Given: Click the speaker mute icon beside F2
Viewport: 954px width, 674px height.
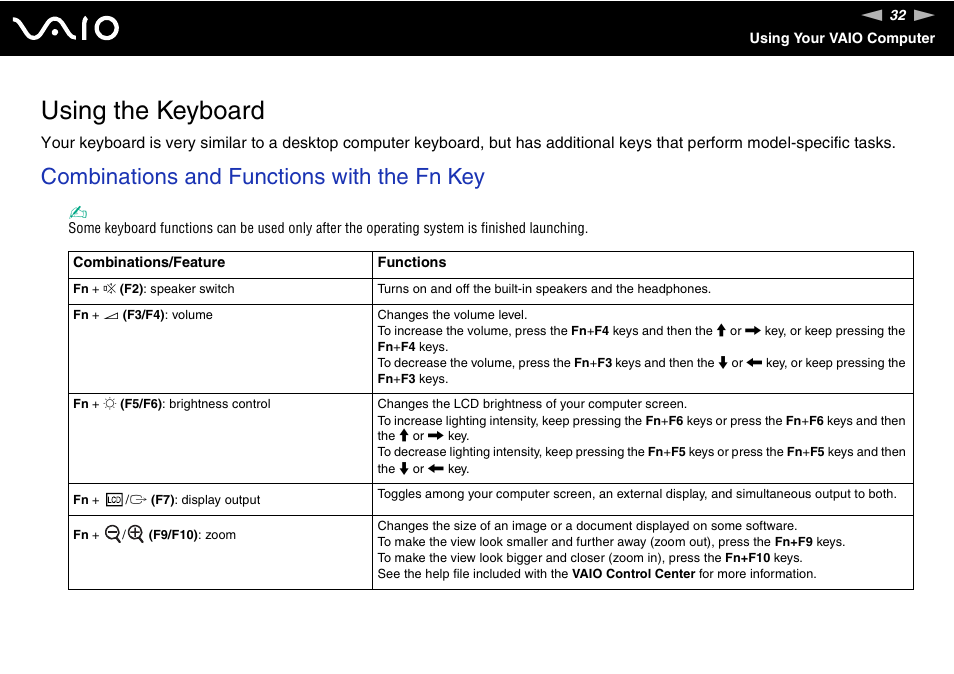Looking at the screenshot, I should pyautogui.click(x=110, y=288).
